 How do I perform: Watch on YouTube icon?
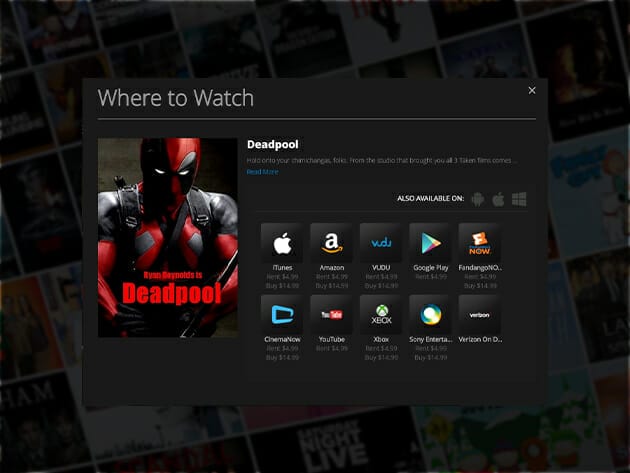point(331,314)
